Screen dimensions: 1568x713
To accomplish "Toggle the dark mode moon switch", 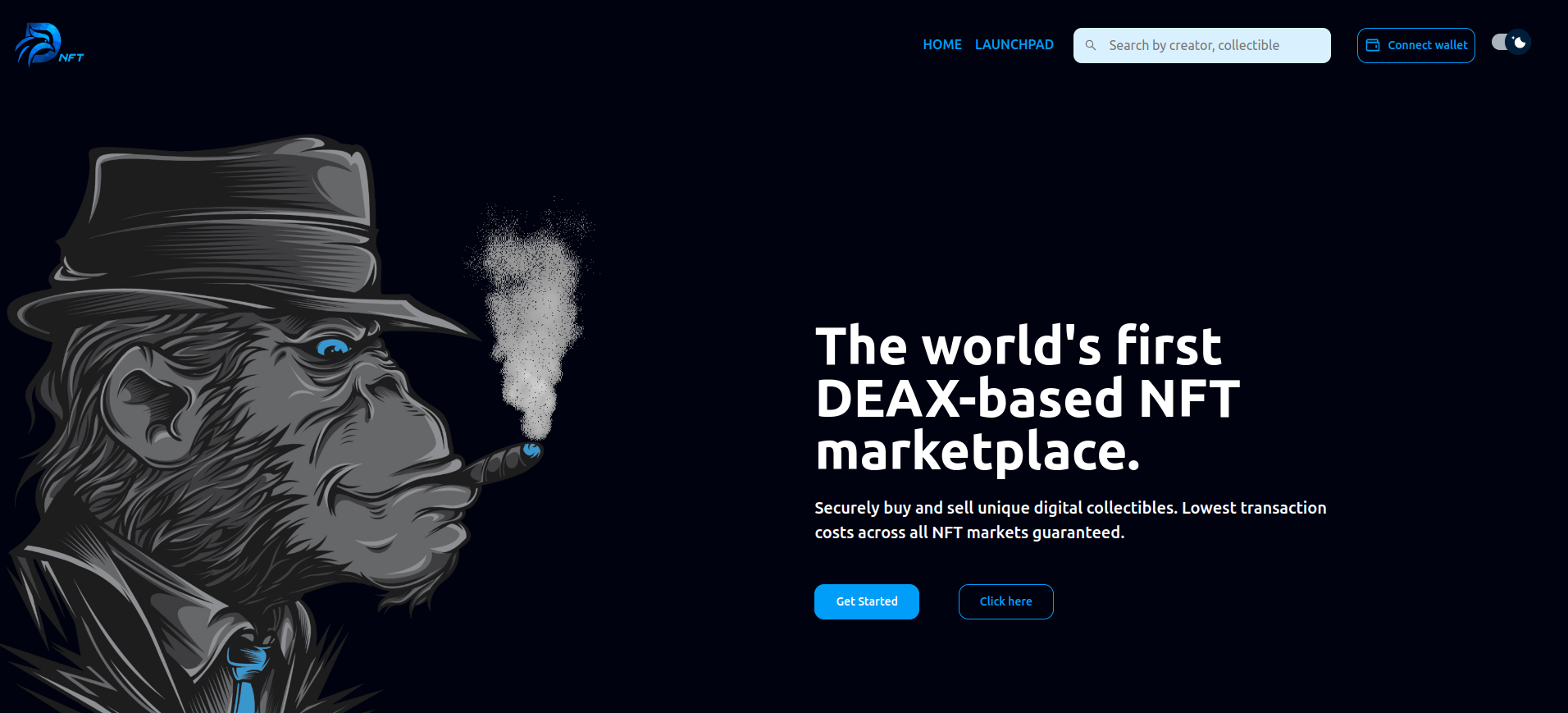I will tap(1511, 42).
